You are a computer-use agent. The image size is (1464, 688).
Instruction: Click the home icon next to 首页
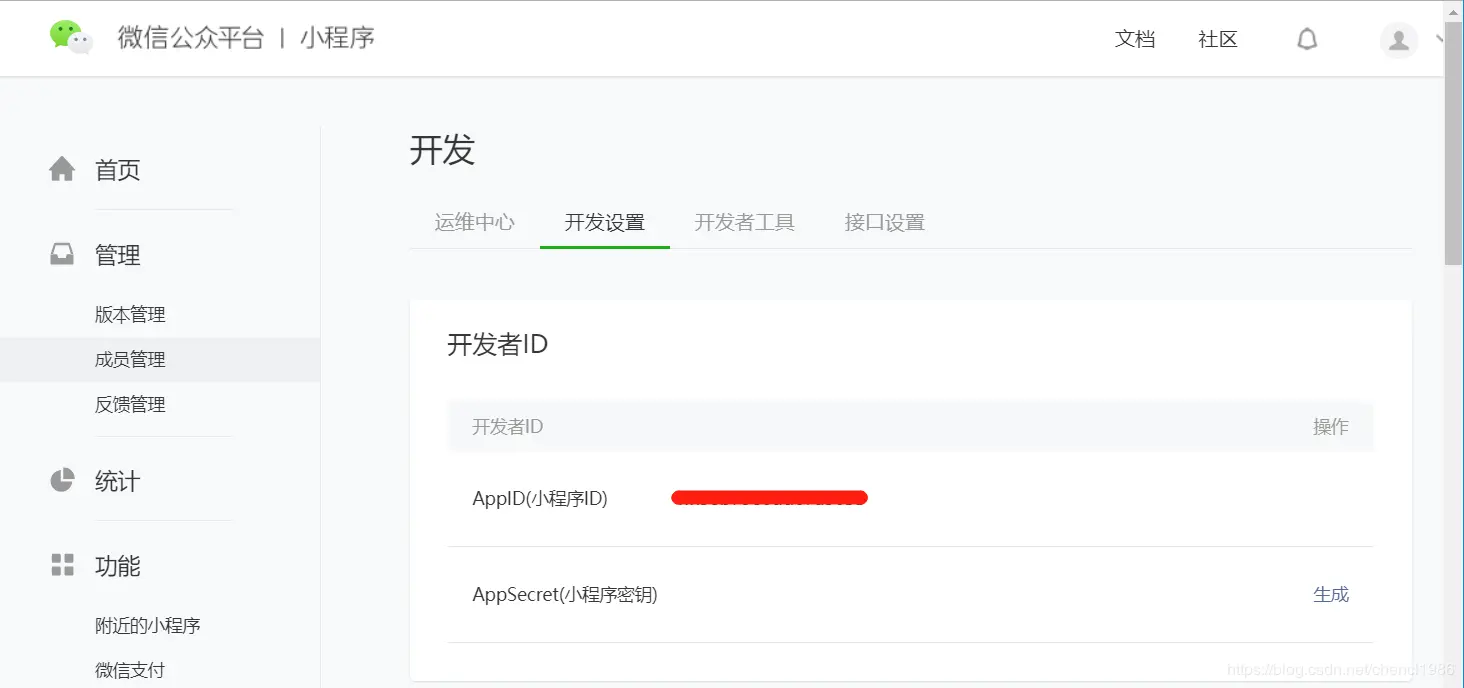(62, 169)
